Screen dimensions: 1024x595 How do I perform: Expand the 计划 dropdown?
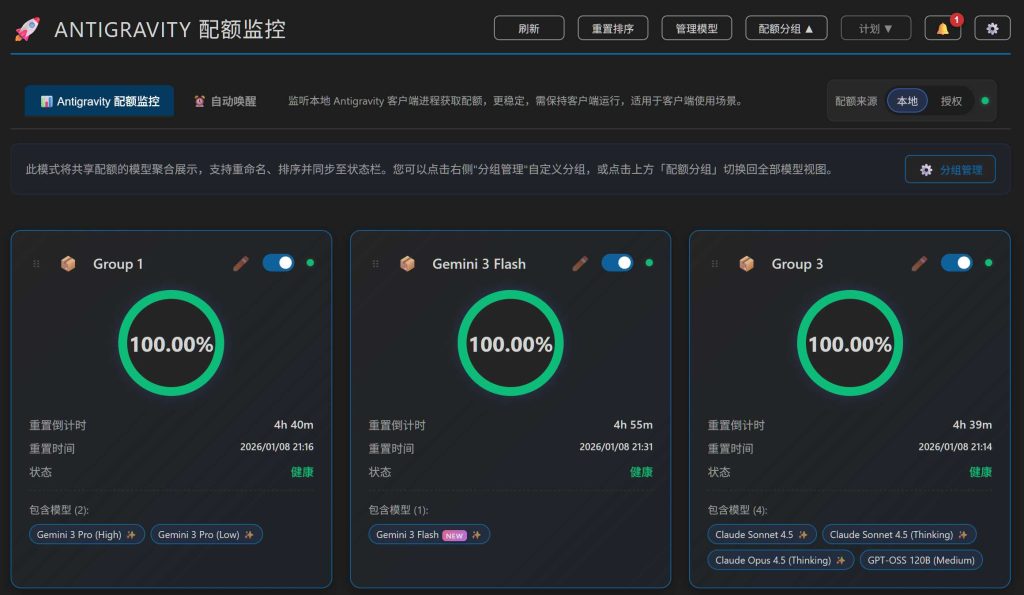click(x=876, y=28)
